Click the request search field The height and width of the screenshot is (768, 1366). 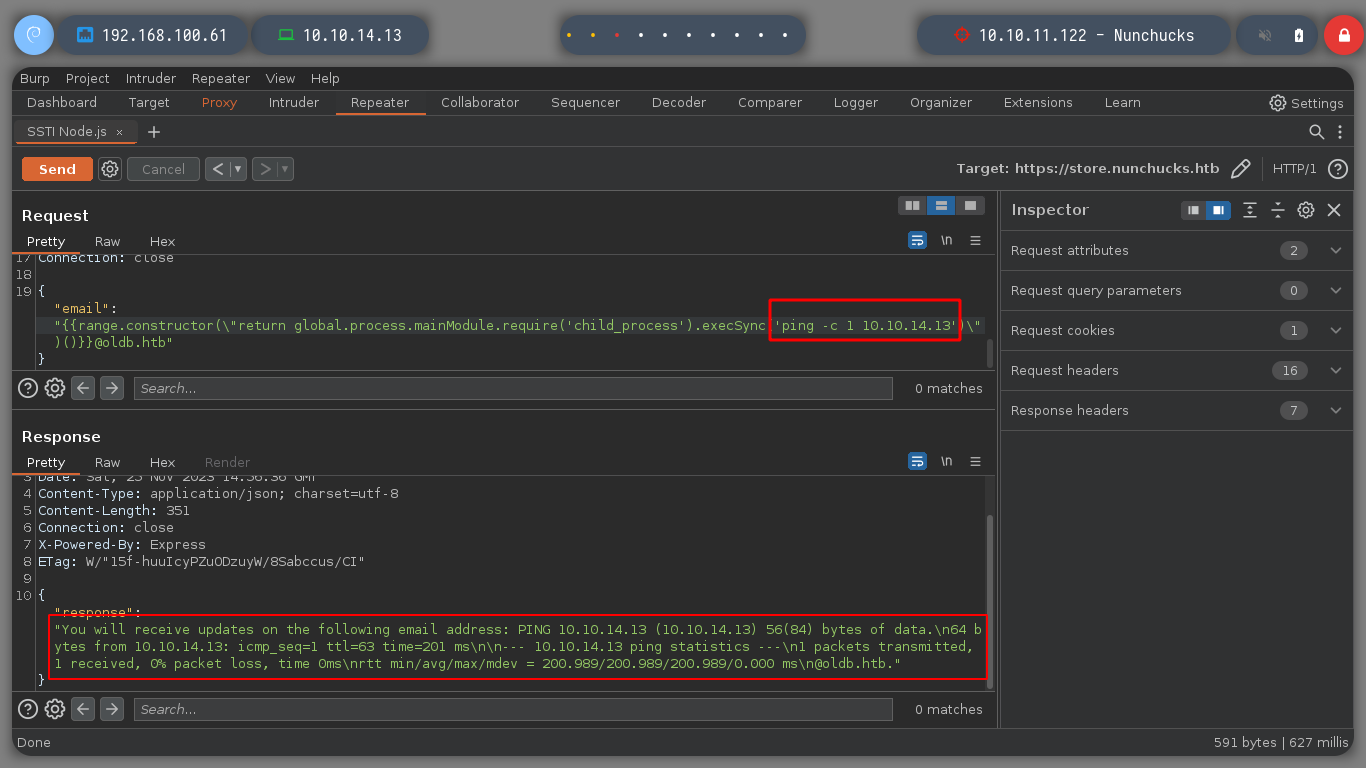(513, 388)
